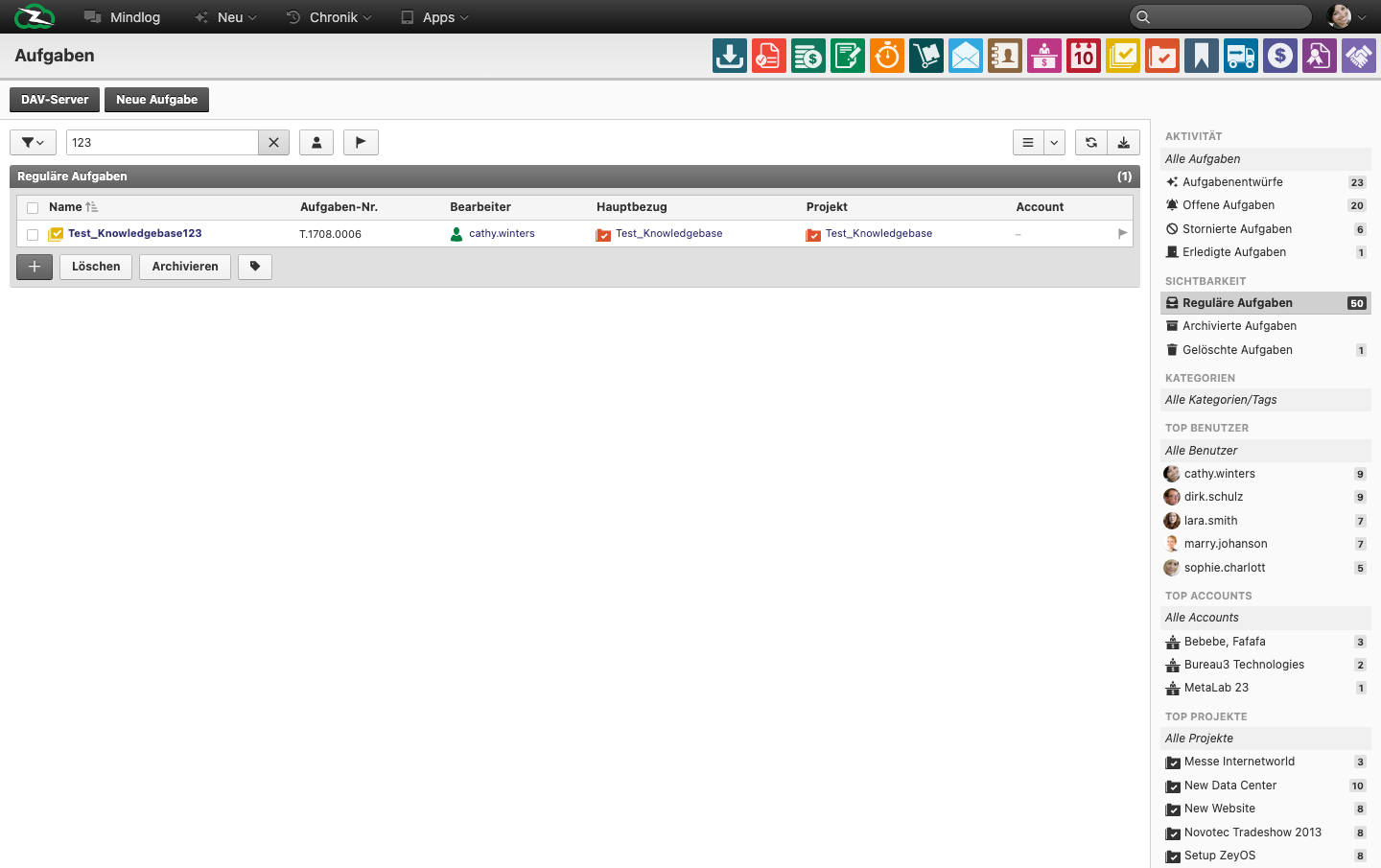The width and height of the screenshot is (1381, 868).
Task: Filter by Erledigte Aufgaben
Action: point(1265,252)
